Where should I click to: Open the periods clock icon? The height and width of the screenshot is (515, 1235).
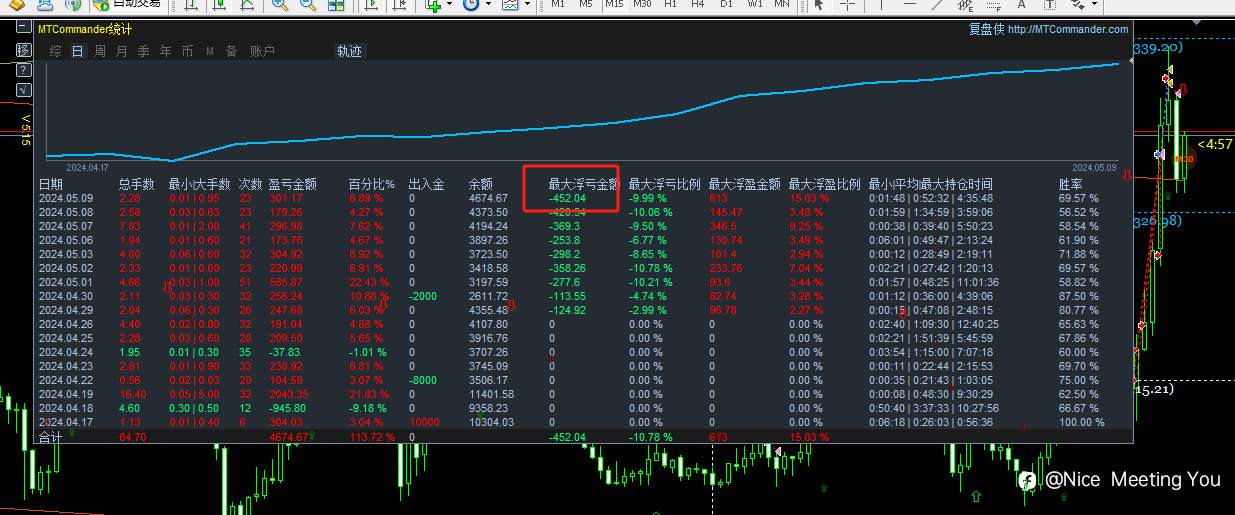pos(470,5)
